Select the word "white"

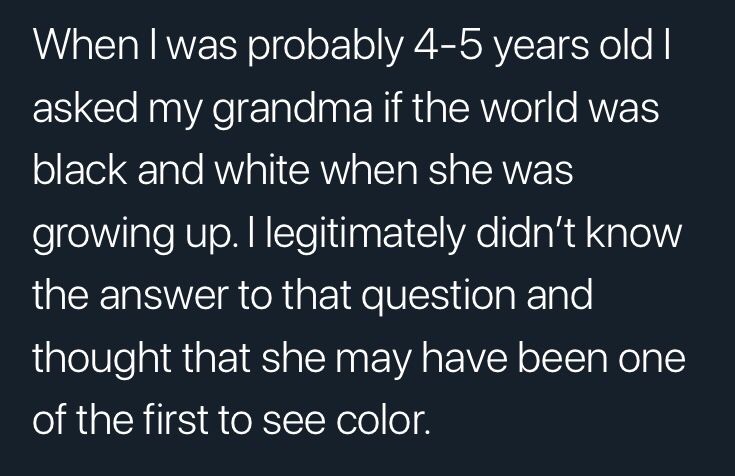(262, 170)
